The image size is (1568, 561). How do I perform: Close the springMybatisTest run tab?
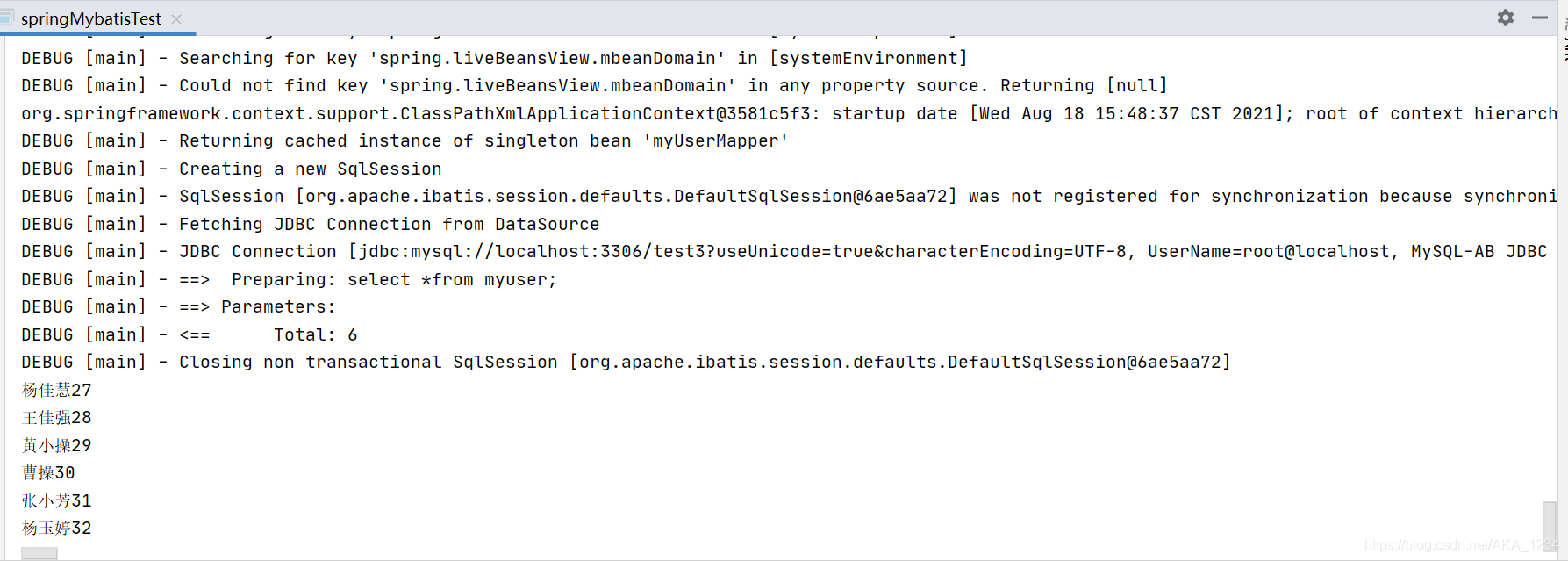pyautogui.click(x=176, y=18)
